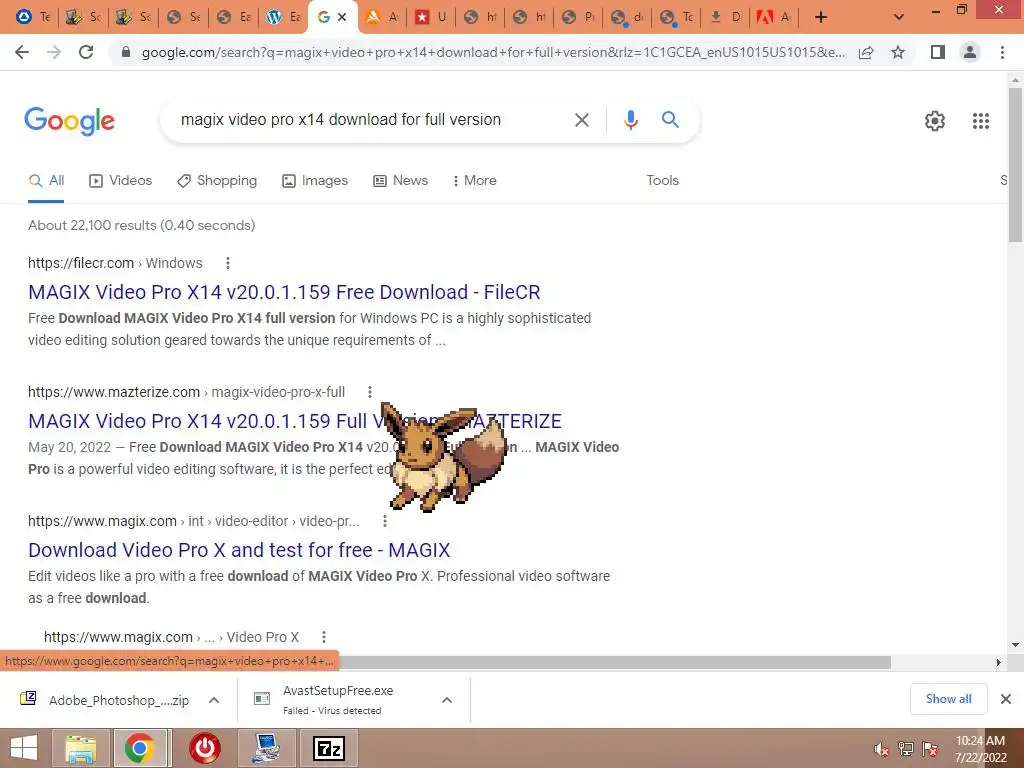The width and height of the screenshot is (1024, 768).
Task: Submit search with the magnifier icon
Action: (670, 120)
